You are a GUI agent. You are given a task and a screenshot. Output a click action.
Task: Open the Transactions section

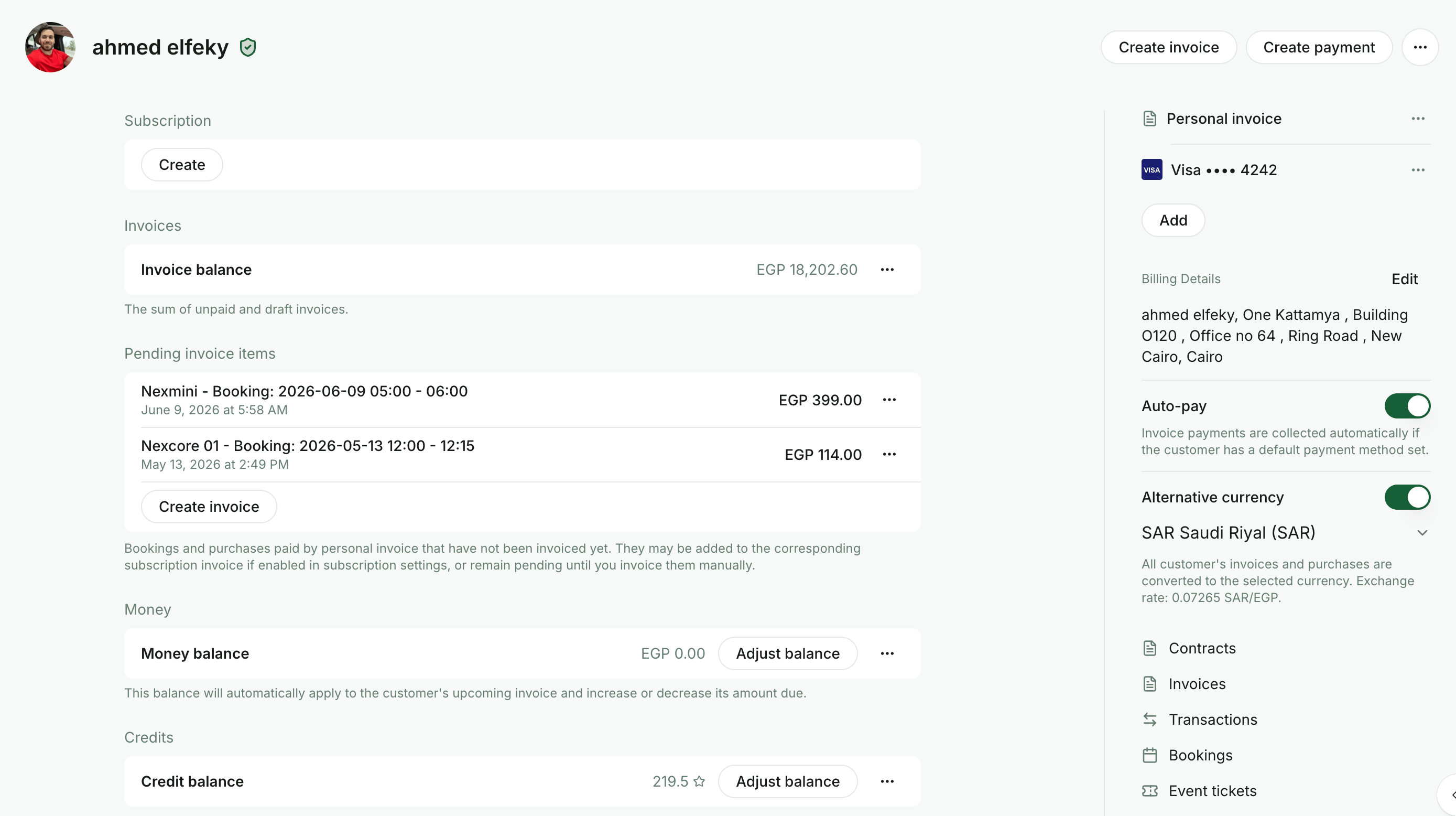1212,720
